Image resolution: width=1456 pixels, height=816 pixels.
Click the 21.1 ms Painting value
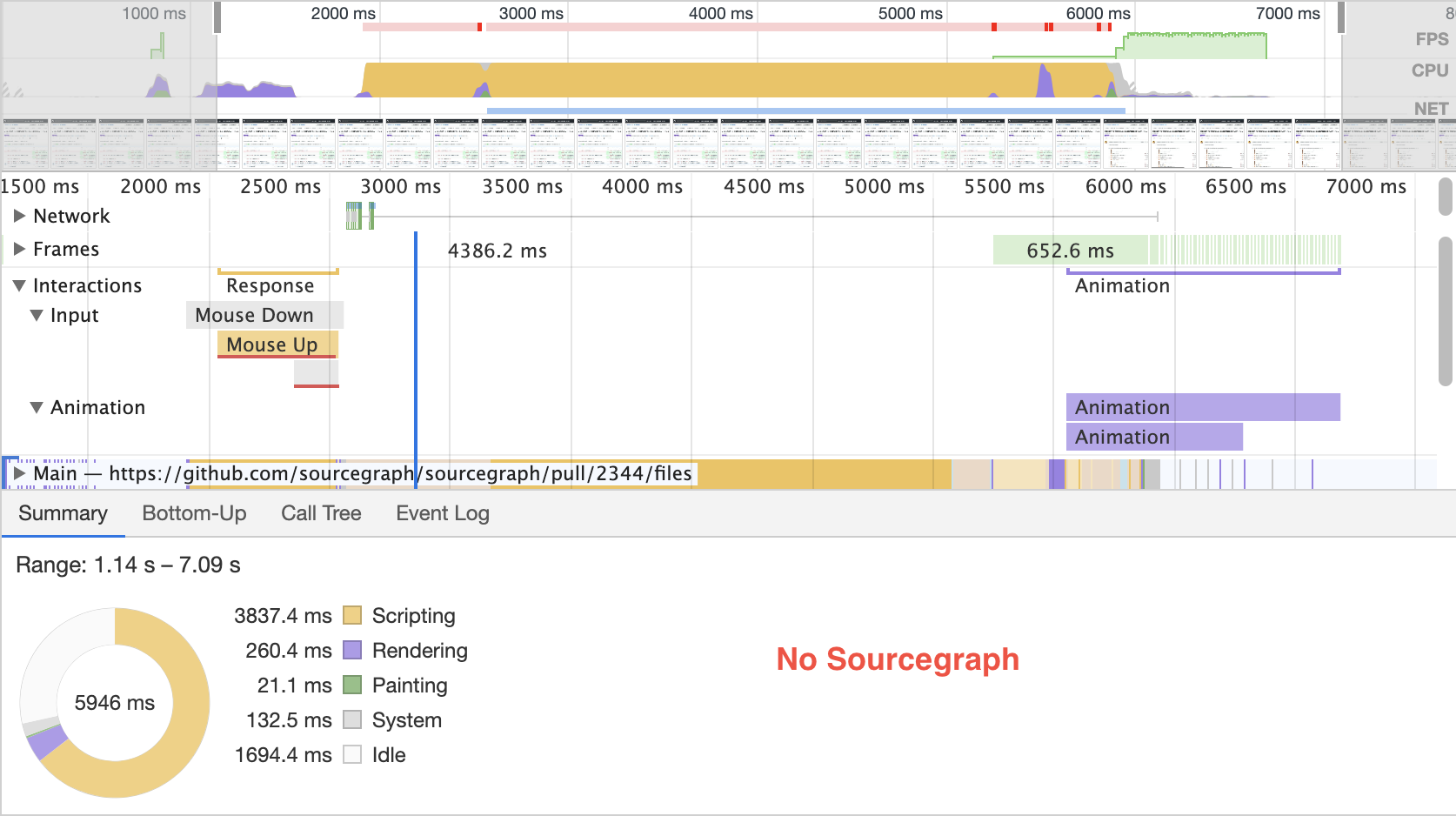point(294,686)
